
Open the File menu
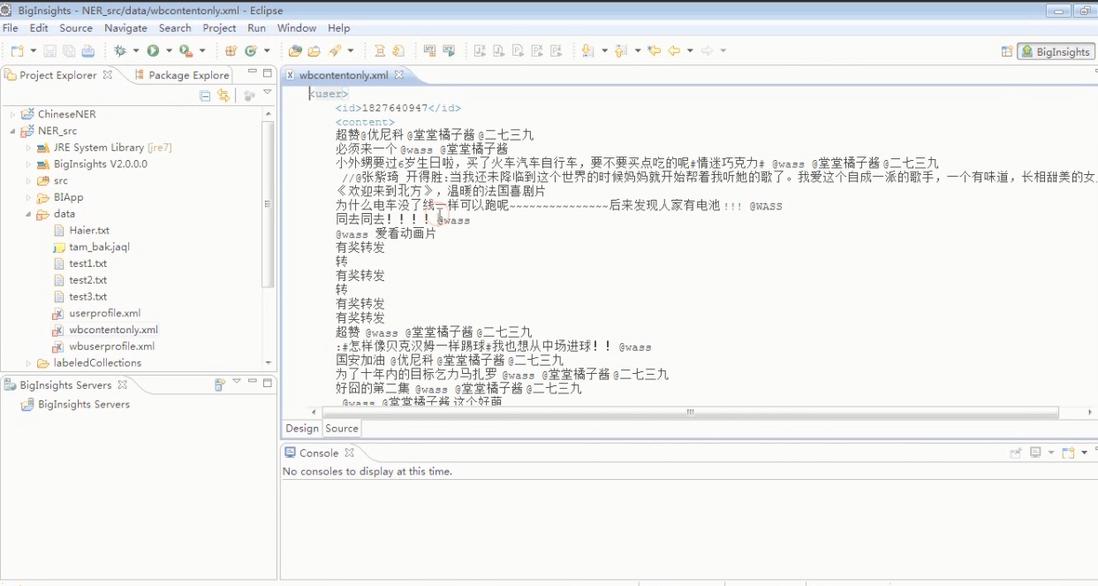[11, 28]
